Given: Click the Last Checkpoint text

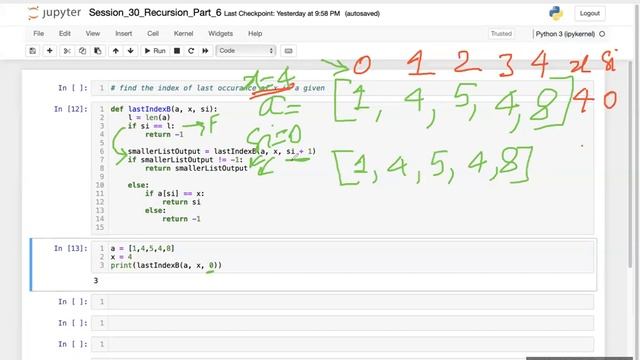Looking at the screenshot, I should pos(282,13).
